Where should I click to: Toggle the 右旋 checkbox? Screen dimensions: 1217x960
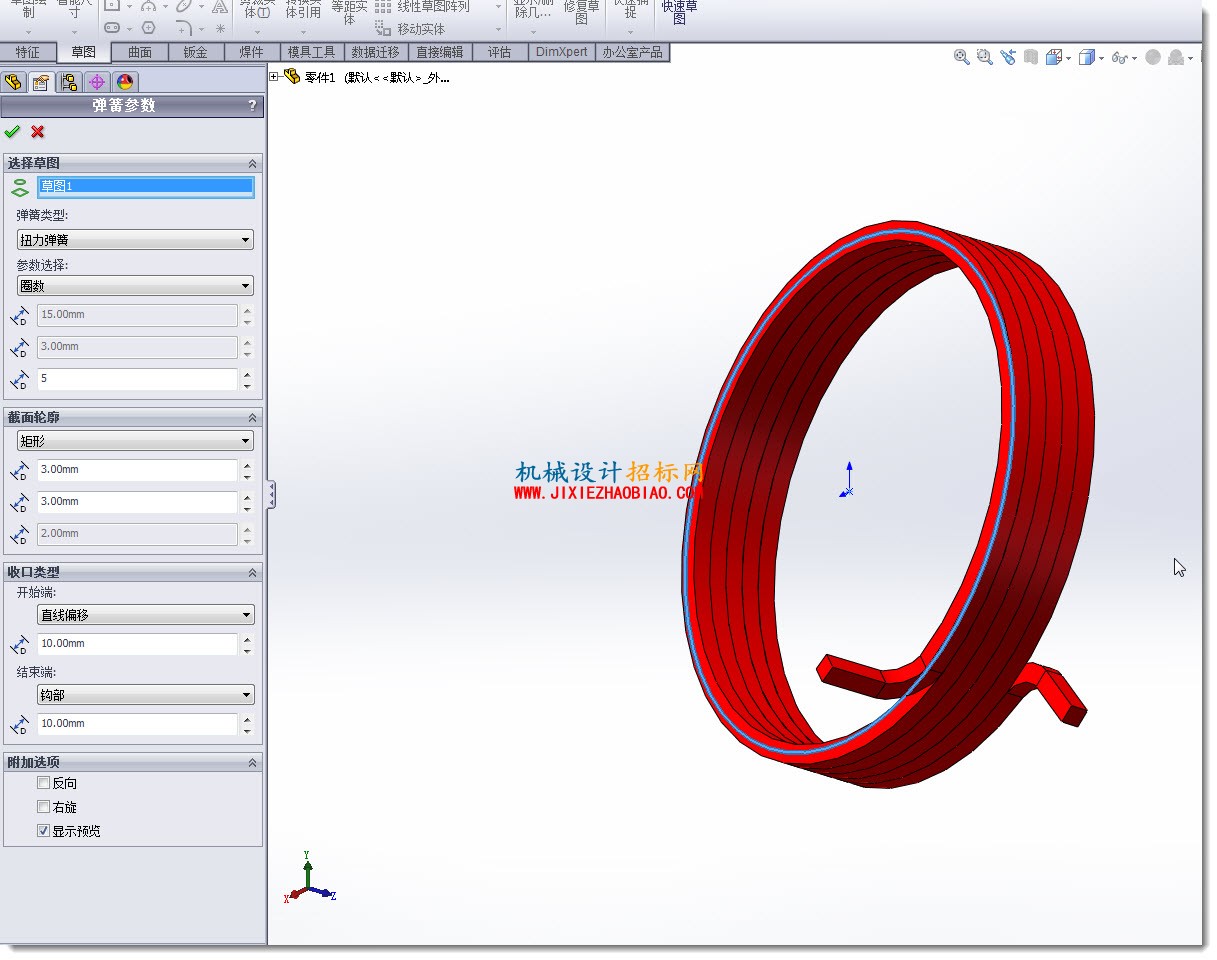pyautogui.click(x=43, y=807)
